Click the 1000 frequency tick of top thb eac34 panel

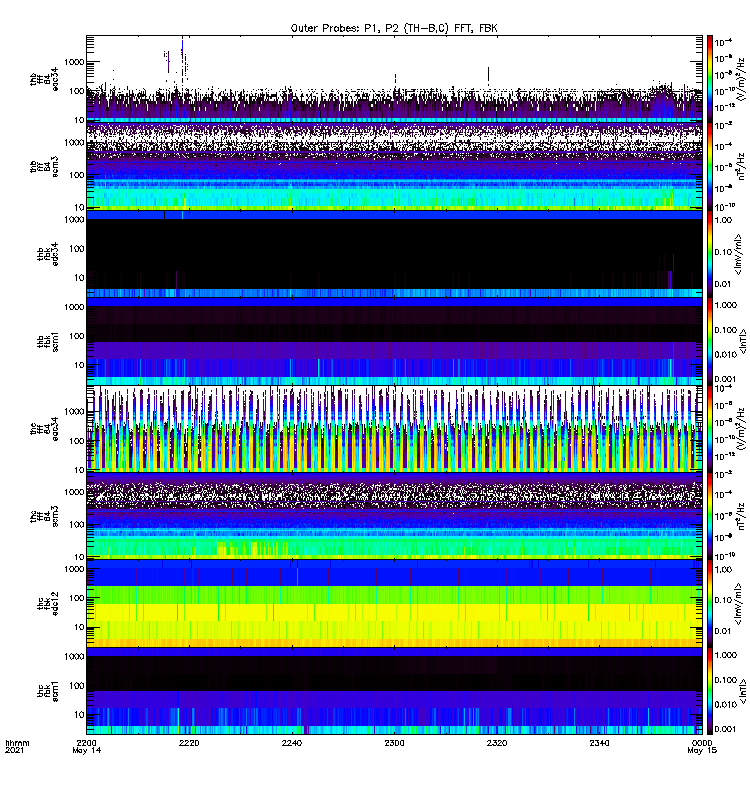74,62
